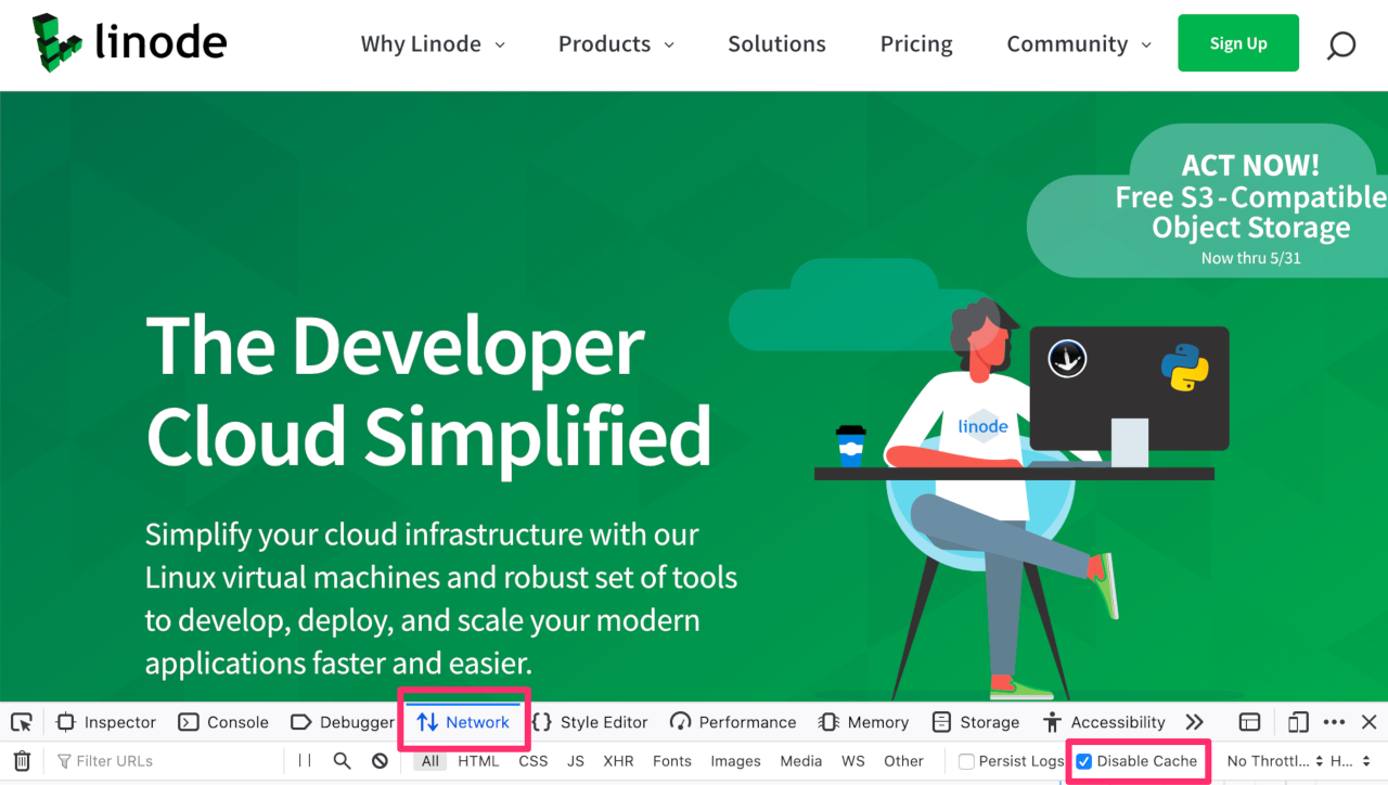
Task: Click the green Sign Up button
Action: [x=1238, y=43]
